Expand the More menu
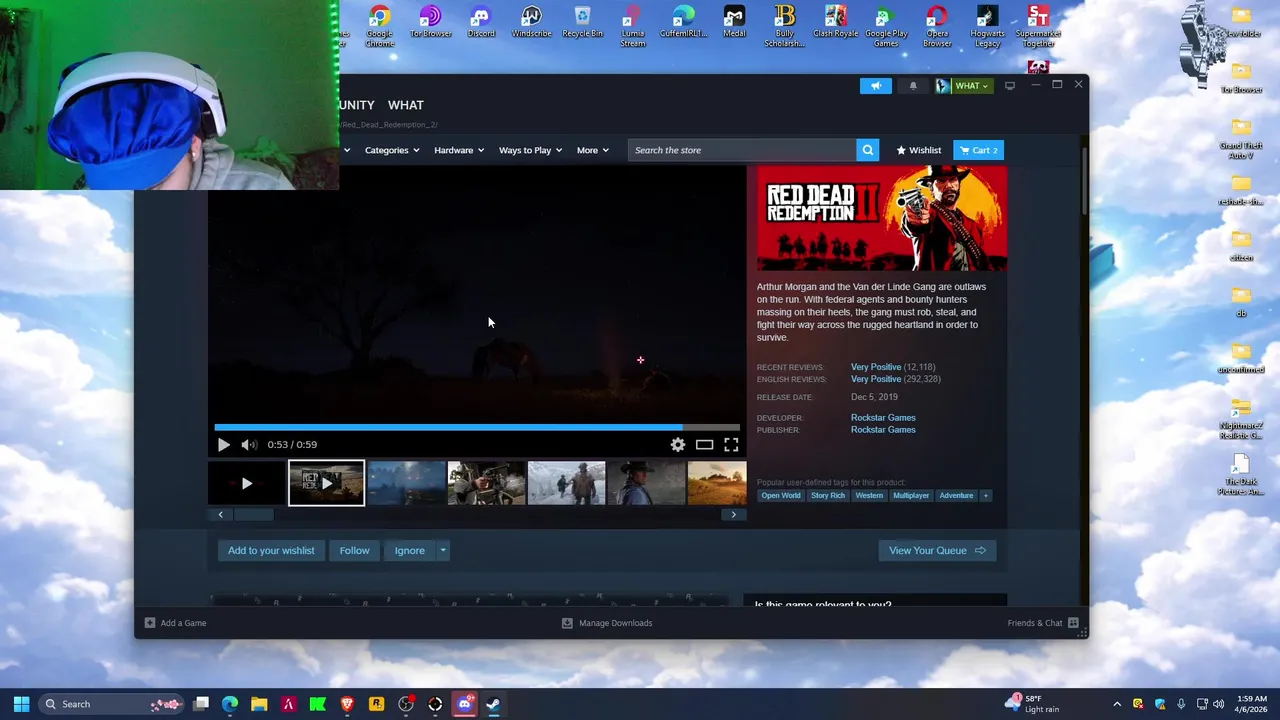Viewport: 1280px width, 720px height. click(592, 150)
